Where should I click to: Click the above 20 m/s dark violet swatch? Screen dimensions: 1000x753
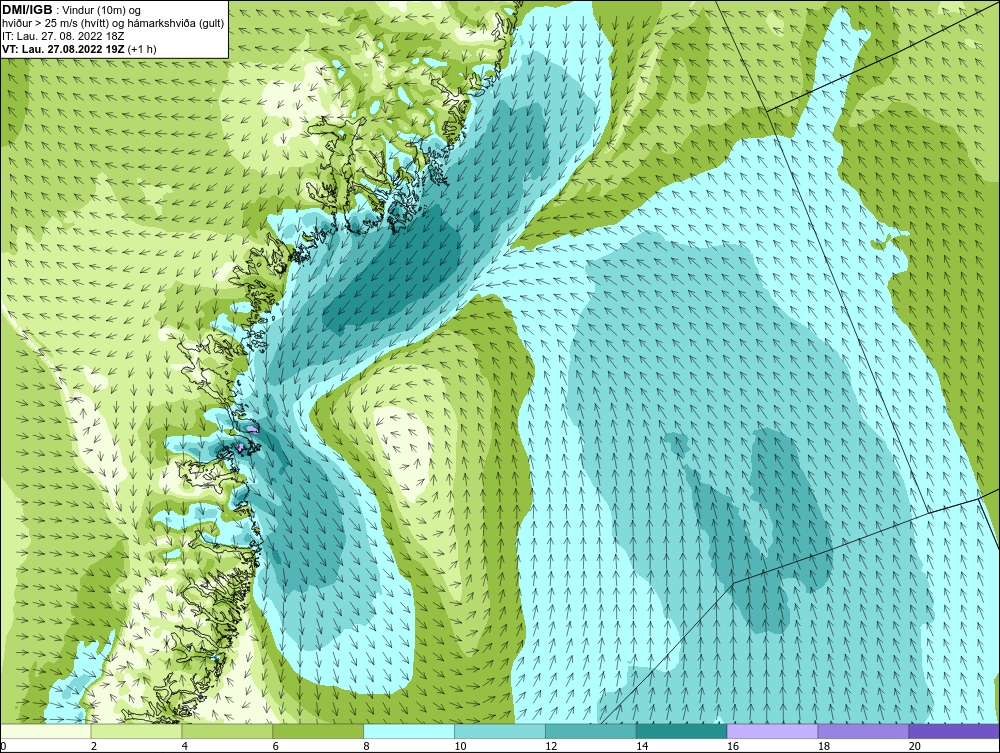[x=954, y=731]
